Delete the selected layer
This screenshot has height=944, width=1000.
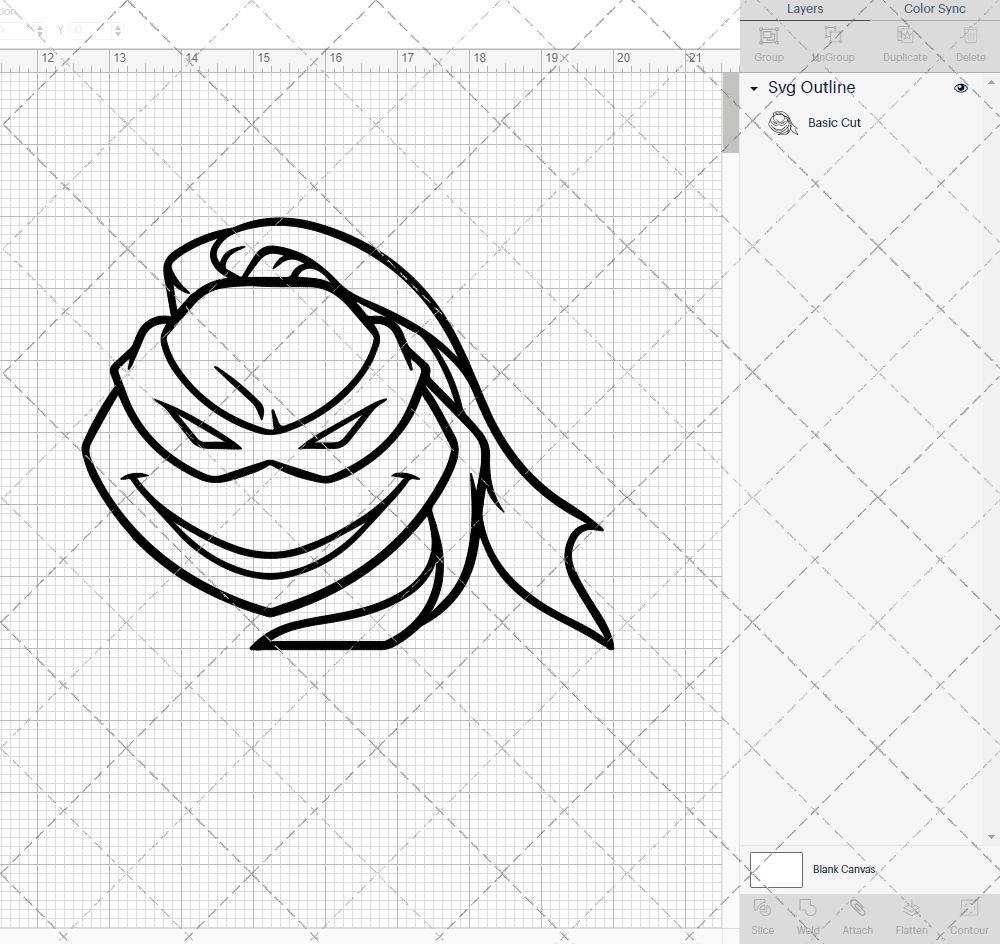[970, 42]
